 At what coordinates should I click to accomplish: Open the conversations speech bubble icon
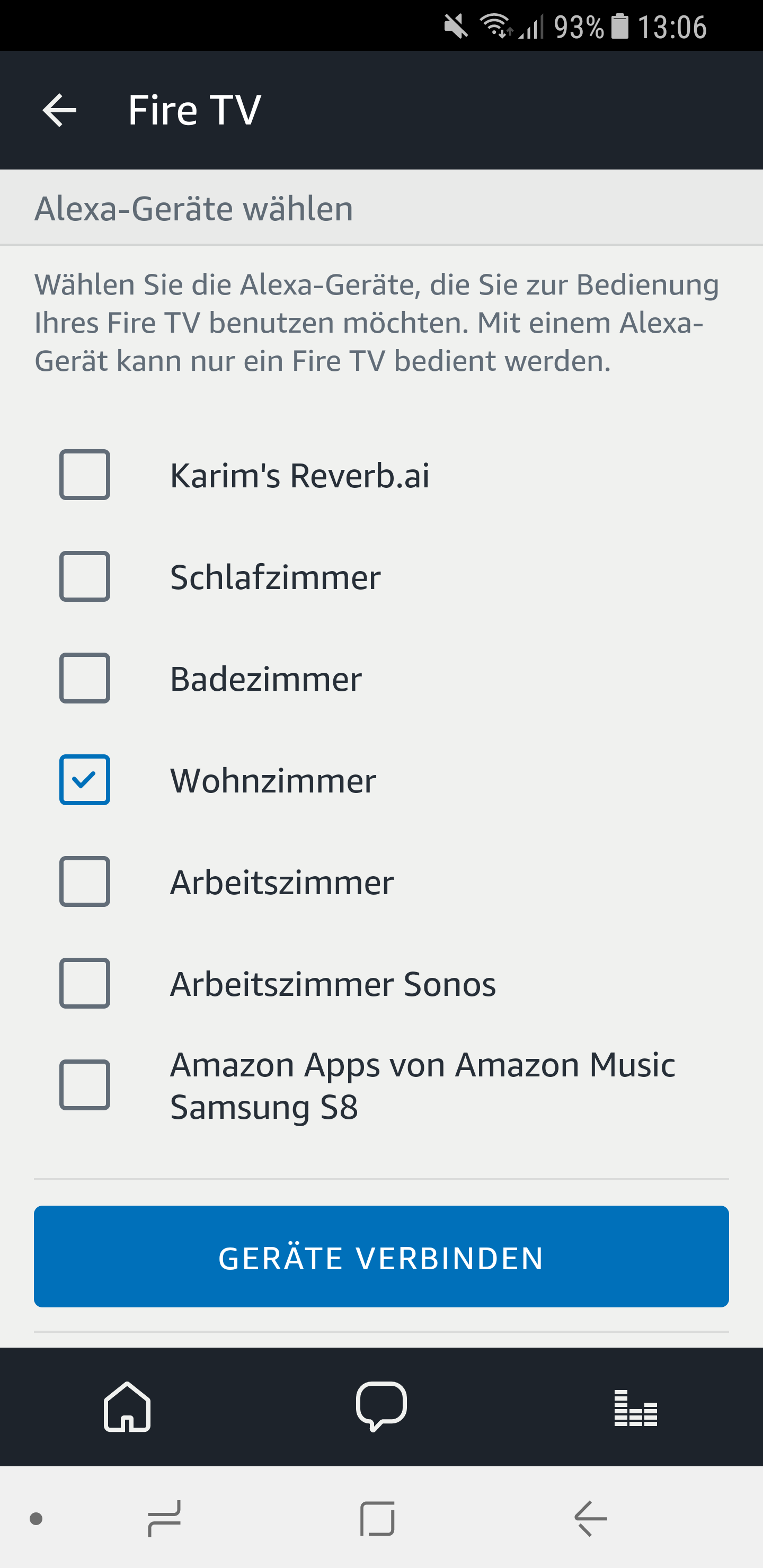pos(381,1406)
